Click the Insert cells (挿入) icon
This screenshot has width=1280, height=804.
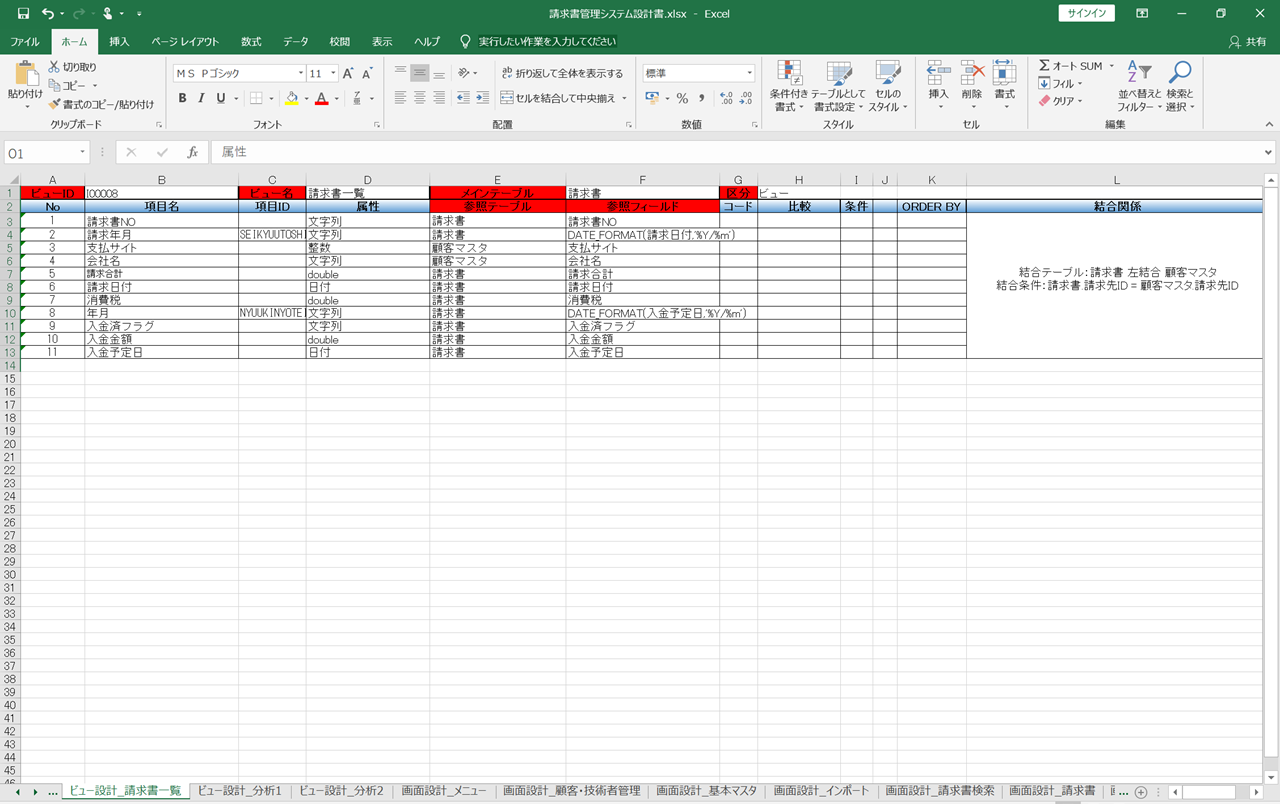point(938,73)
